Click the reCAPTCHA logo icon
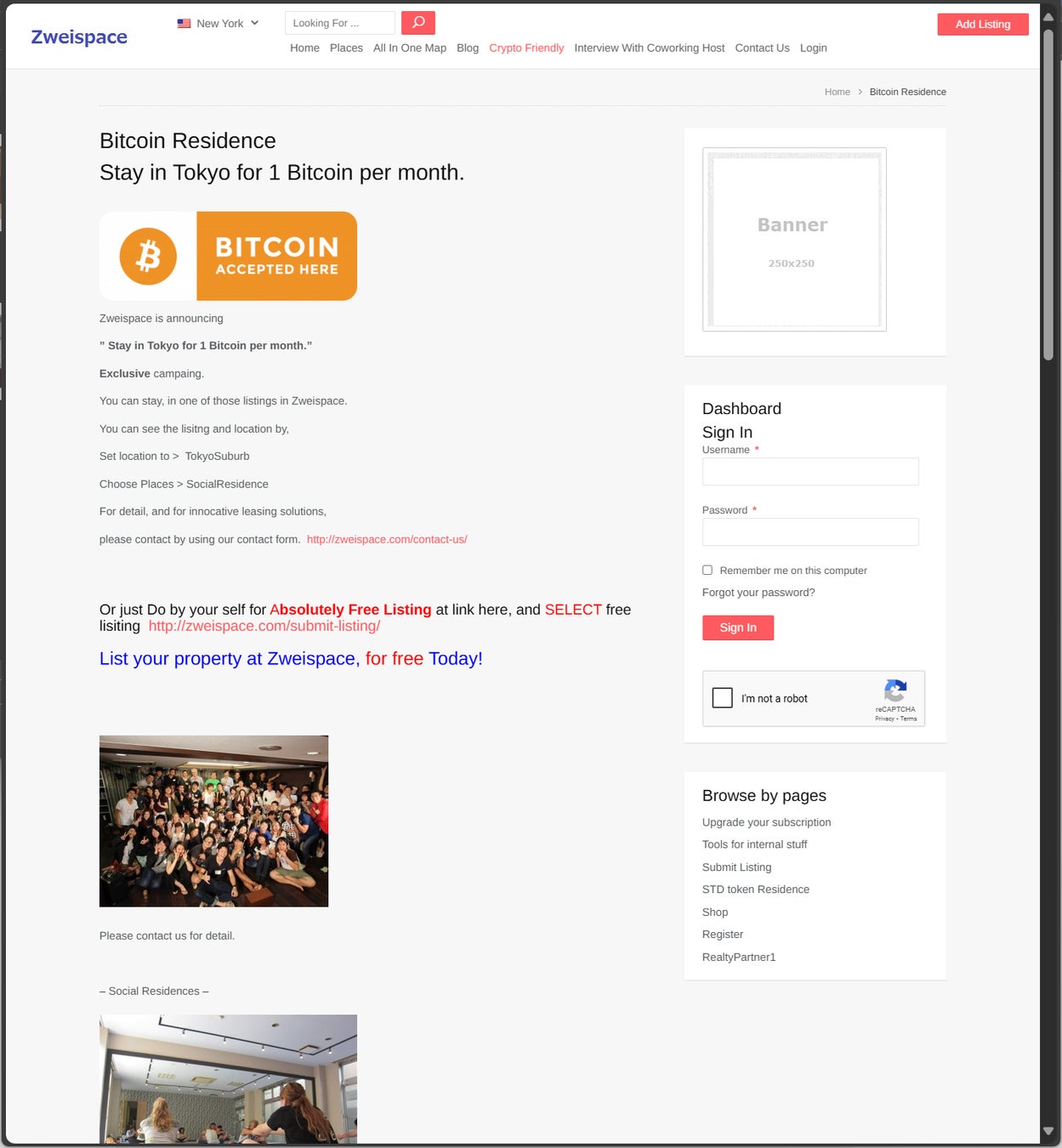Viewport: 1062px width, 1148px height. tap(895, 691)
